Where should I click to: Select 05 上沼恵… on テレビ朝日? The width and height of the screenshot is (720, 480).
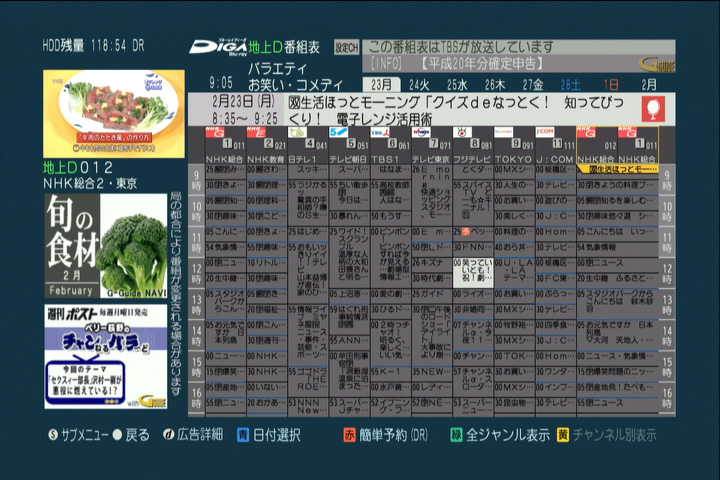tap(349, 294)
